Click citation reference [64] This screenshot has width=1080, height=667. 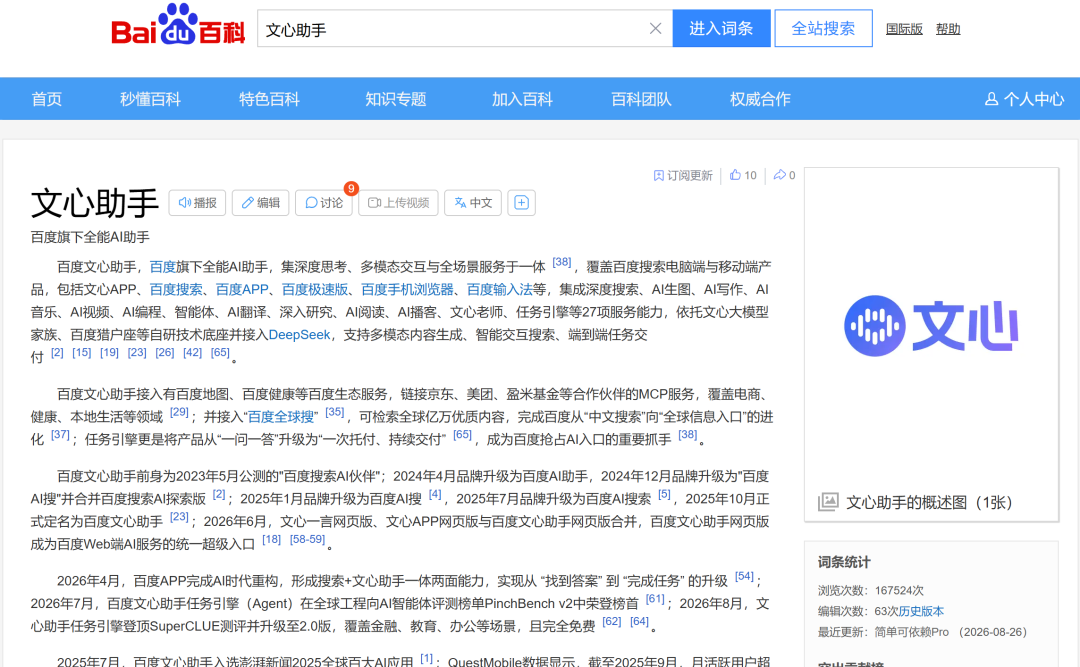point(639,622)
